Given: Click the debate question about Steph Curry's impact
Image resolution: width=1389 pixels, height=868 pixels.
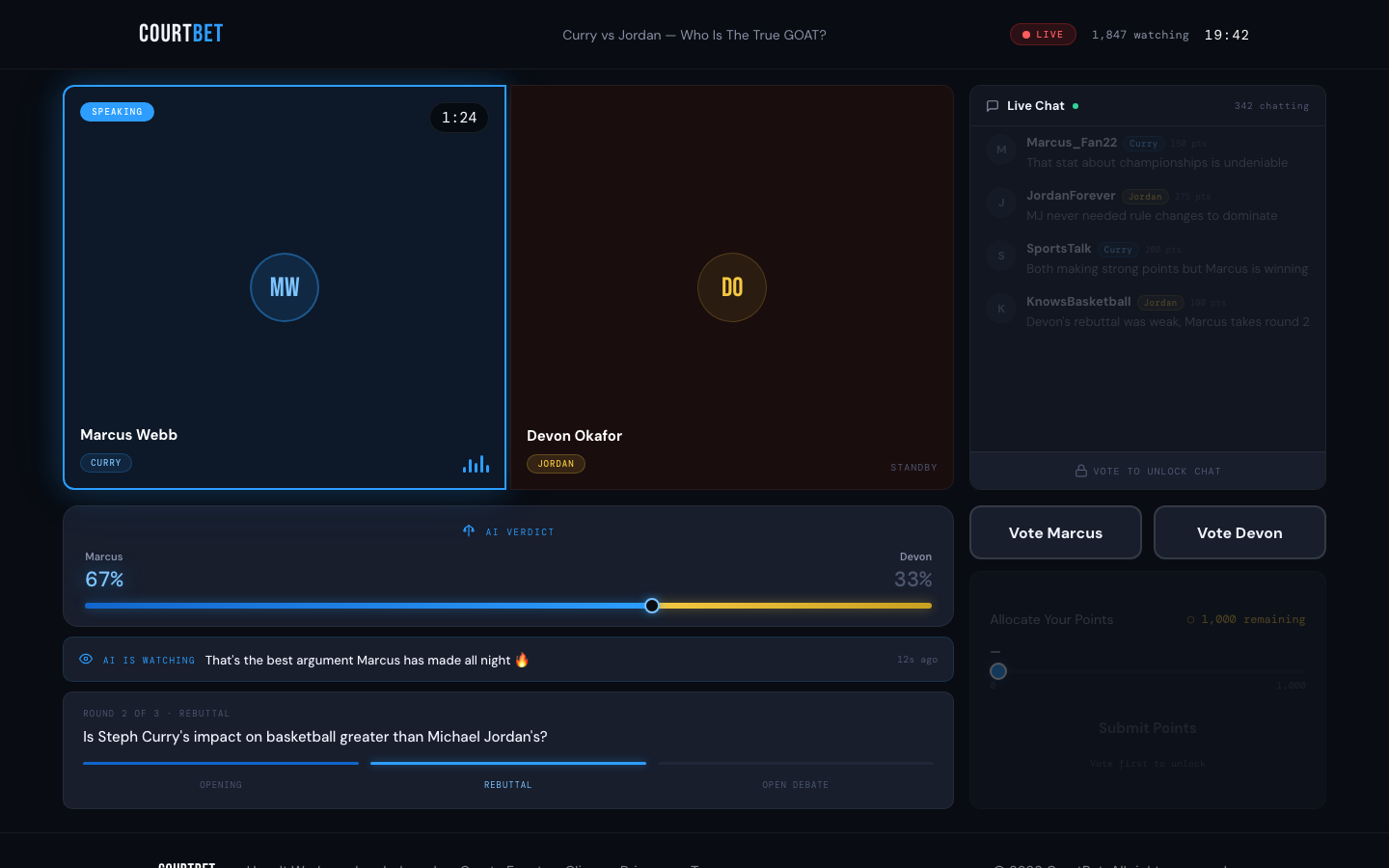Looking at the screenshot, I should 315,737.
